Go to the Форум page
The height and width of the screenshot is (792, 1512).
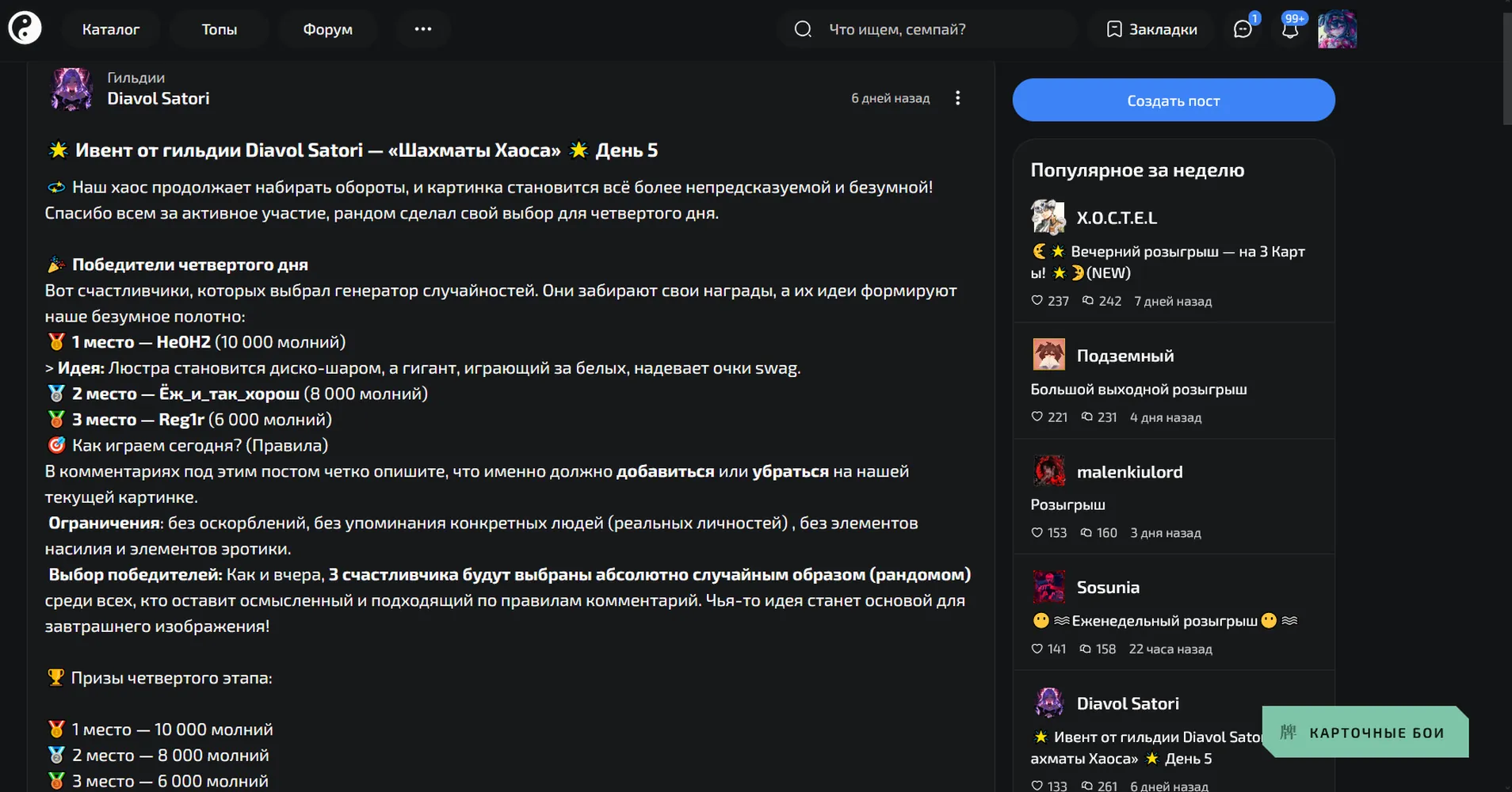328,29
